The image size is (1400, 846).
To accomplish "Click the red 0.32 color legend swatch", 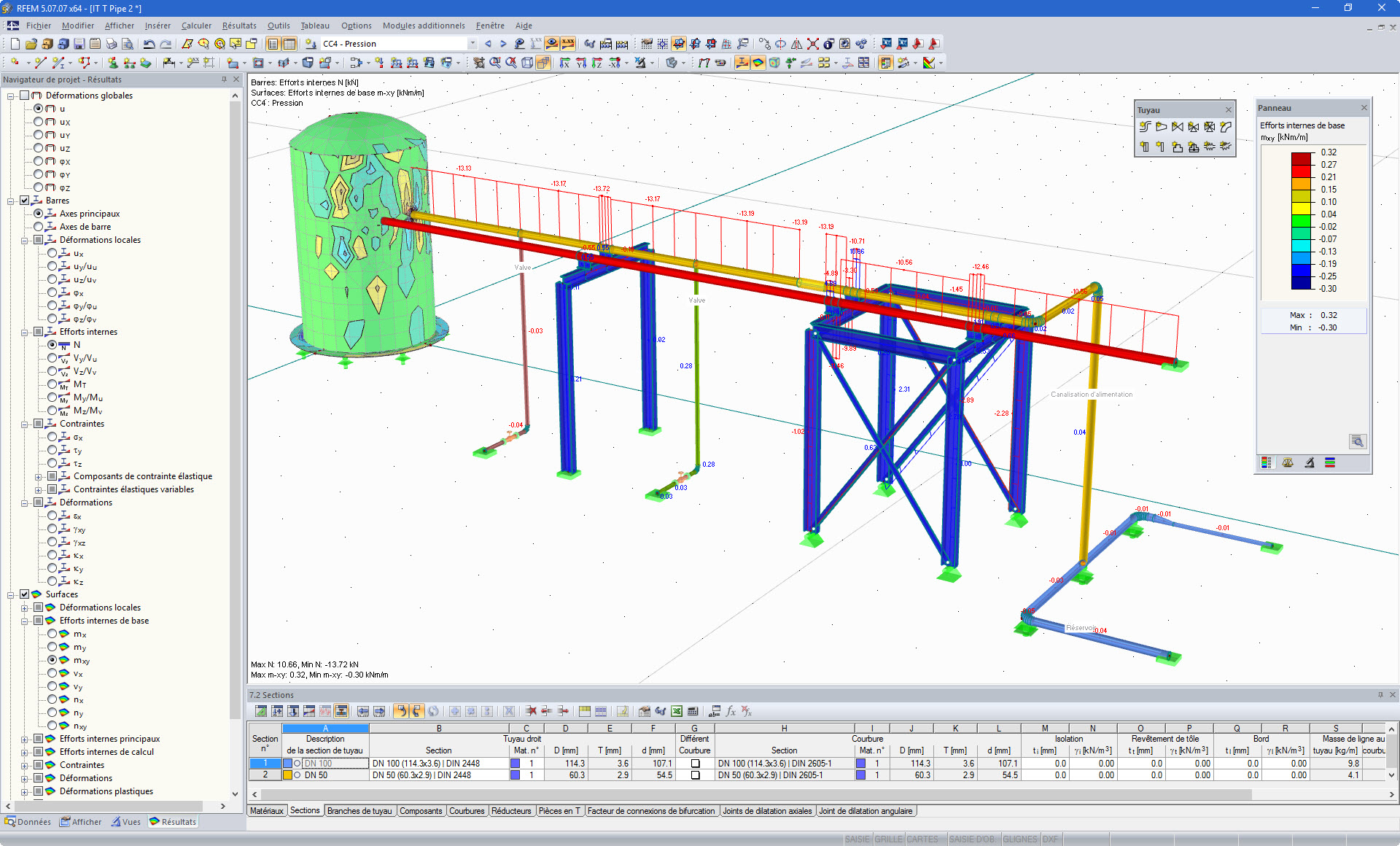I will click(1302, 158).
